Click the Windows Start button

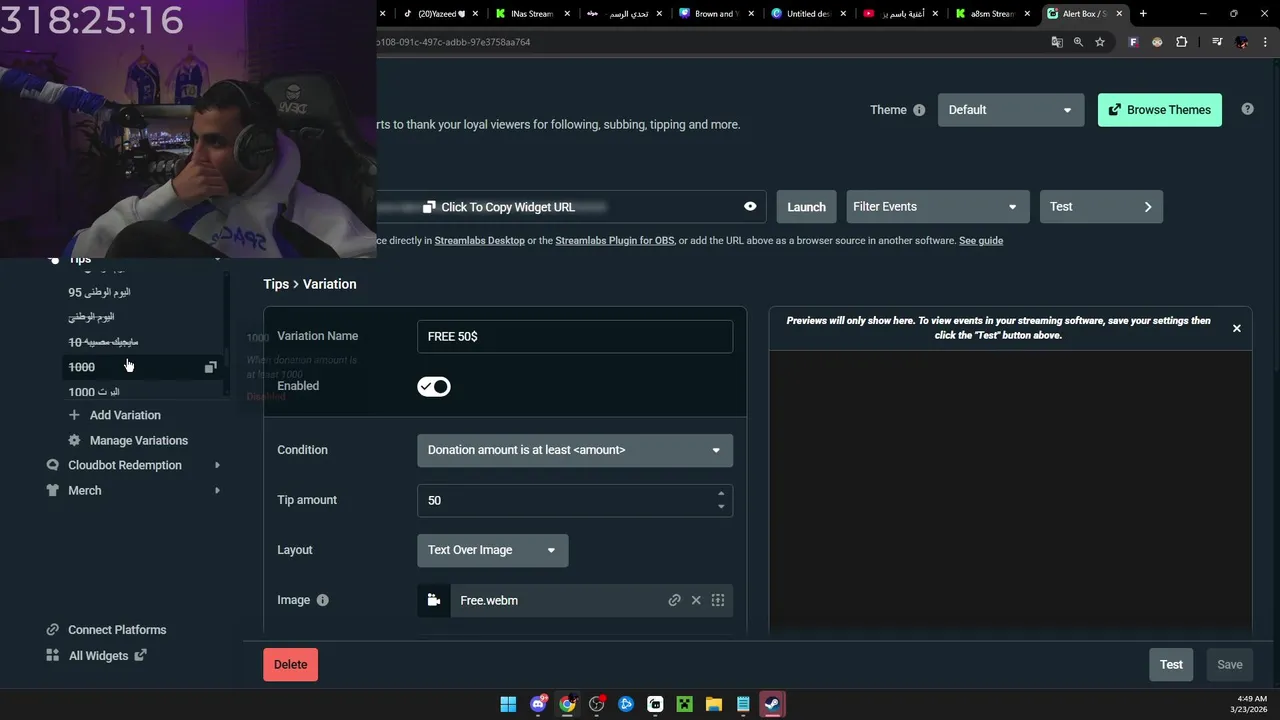(508, 704)
